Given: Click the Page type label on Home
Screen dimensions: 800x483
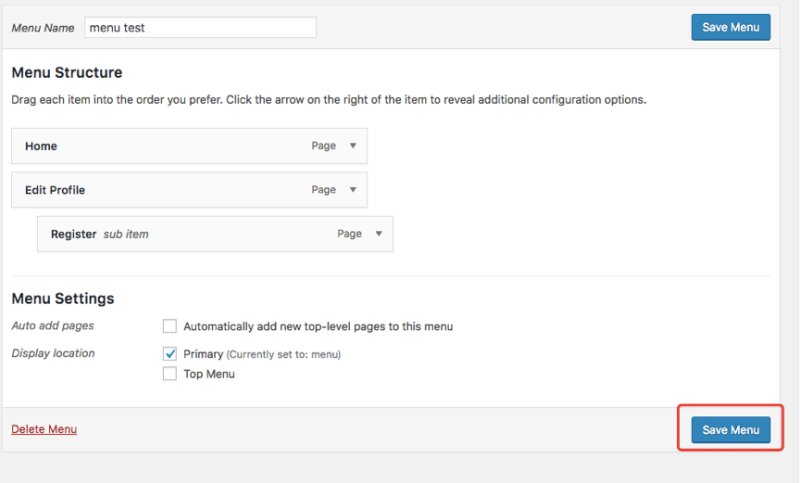Looking at the screenshot, I should tap(323, 146).
